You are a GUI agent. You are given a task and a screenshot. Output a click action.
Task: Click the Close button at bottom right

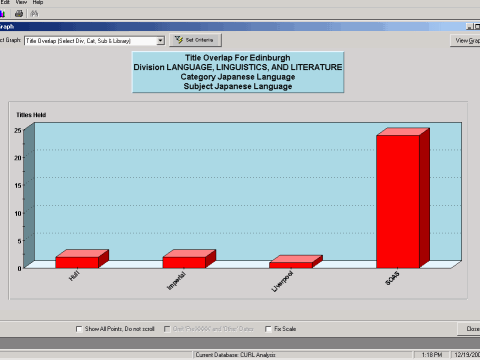(x=469, y=329)
